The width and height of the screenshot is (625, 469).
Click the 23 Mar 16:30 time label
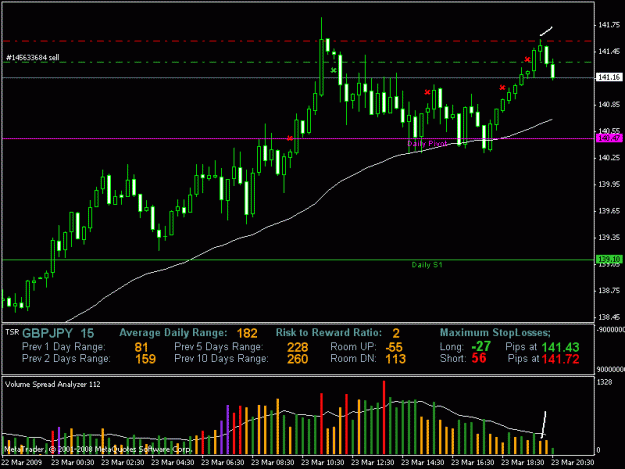click(472, 463)
